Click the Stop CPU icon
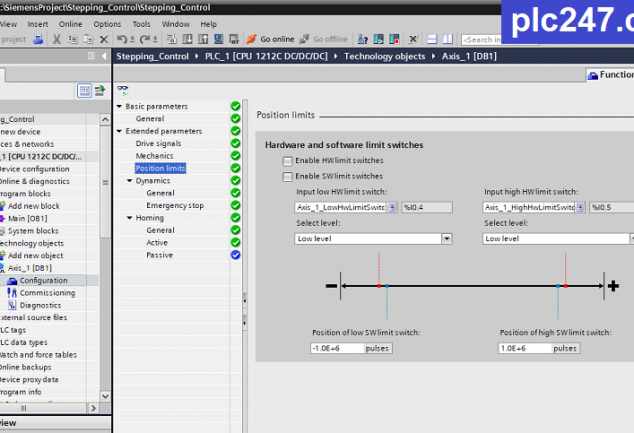Viewport: 634px width, 433px height. 394,39
